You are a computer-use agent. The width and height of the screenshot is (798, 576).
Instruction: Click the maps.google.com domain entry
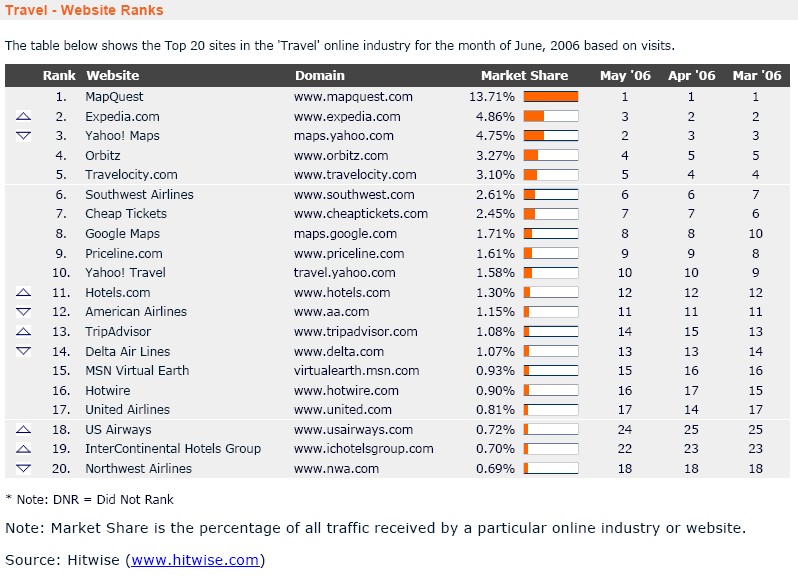(345, 234)
